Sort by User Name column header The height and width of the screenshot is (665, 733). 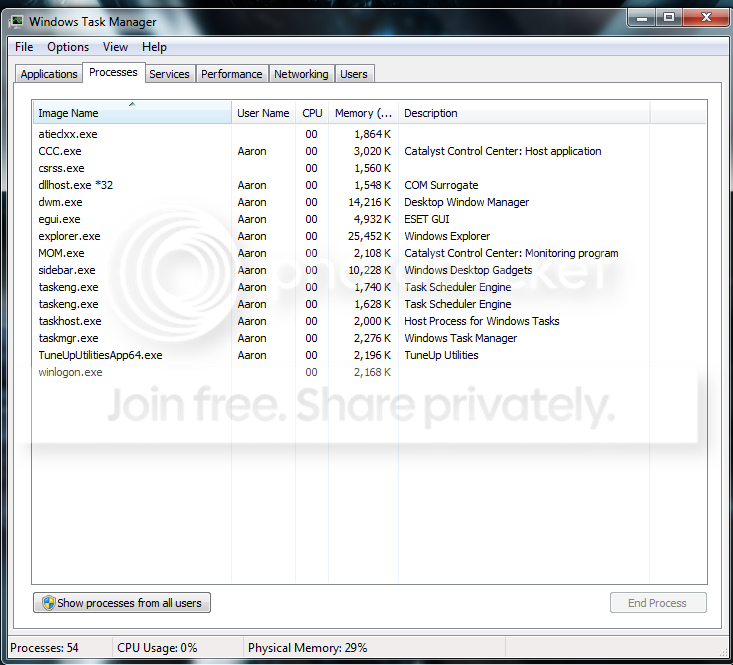pos(263,113)
